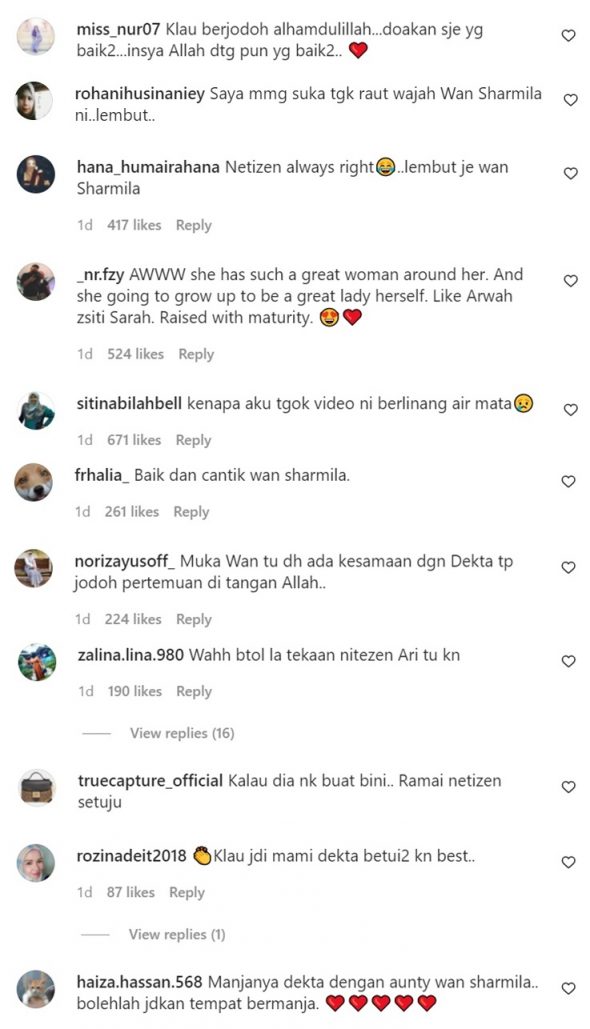Image resolution: width=590 pixels, height=1029 pixels.
Task: Reply to the _nr.fzy comment
Action: pos(196,354)
